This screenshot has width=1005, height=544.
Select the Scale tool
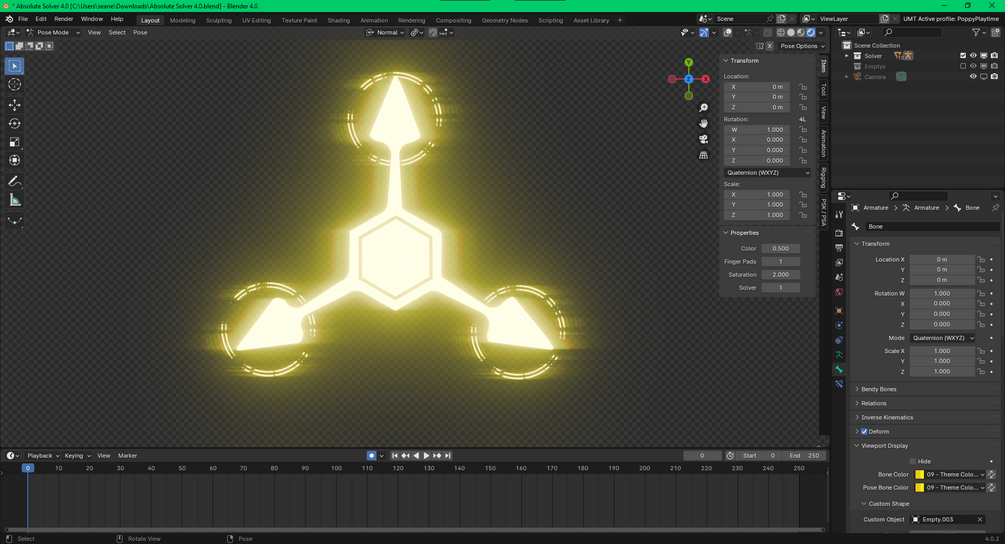click(15, 142)
